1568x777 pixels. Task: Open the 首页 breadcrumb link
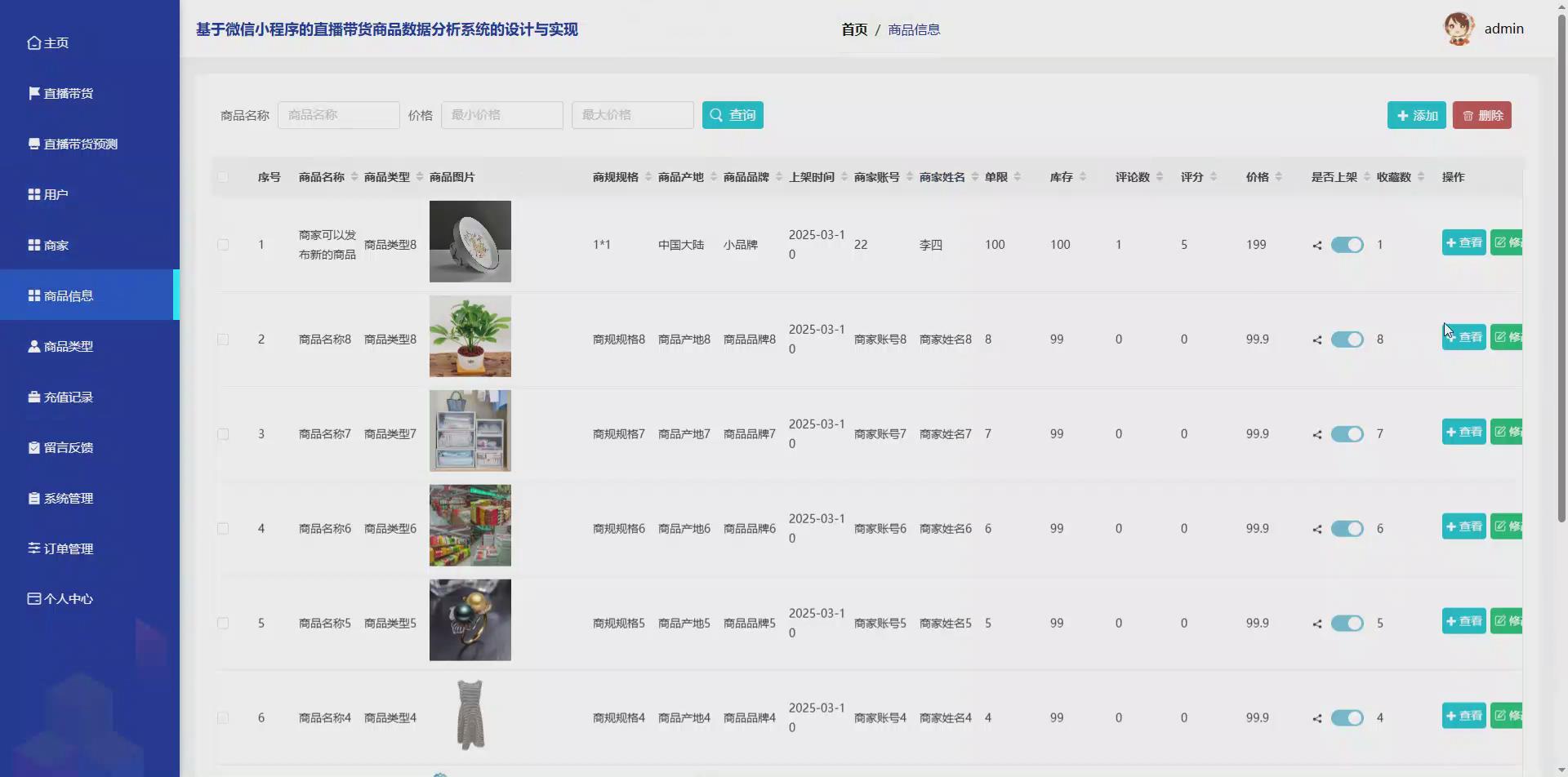(854, 29)
